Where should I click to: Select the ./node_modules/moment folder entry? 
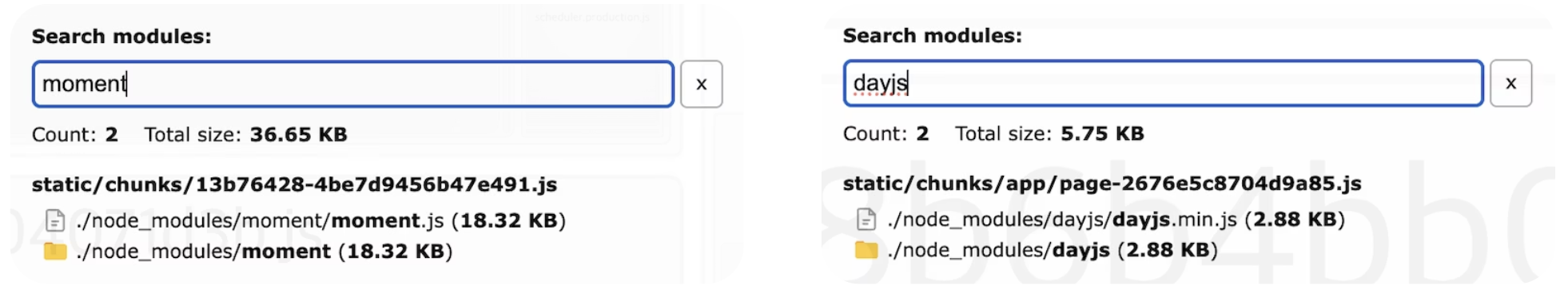pos(264,252)
